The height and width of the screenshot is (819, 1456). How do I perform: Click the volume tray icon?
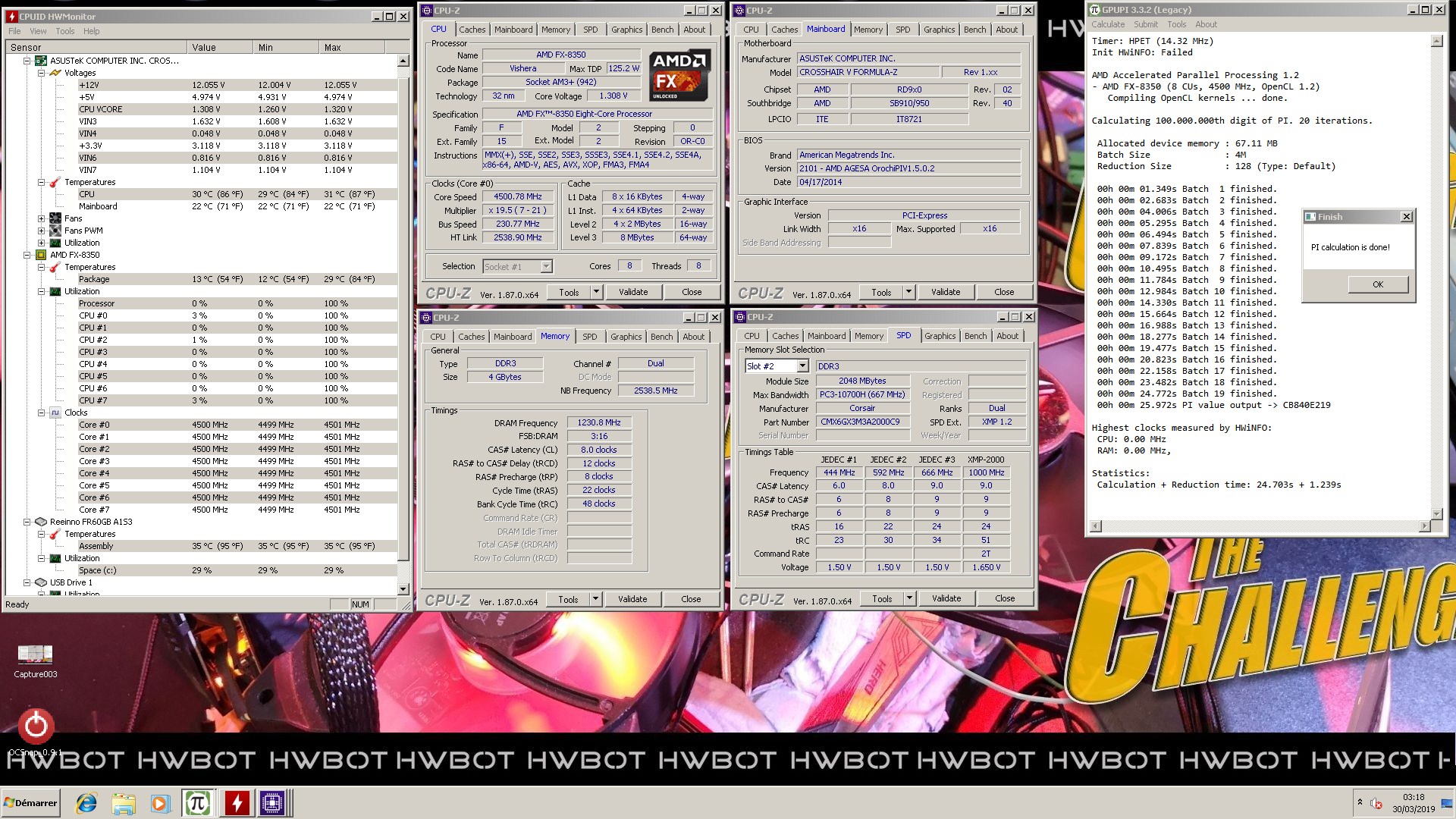point(1376,803)
